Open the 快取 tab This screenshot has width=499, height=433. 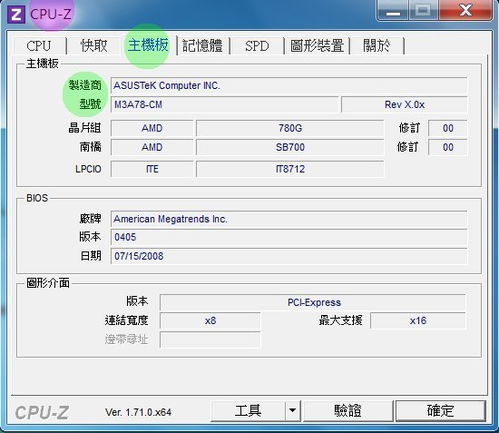tap(94, 46)
